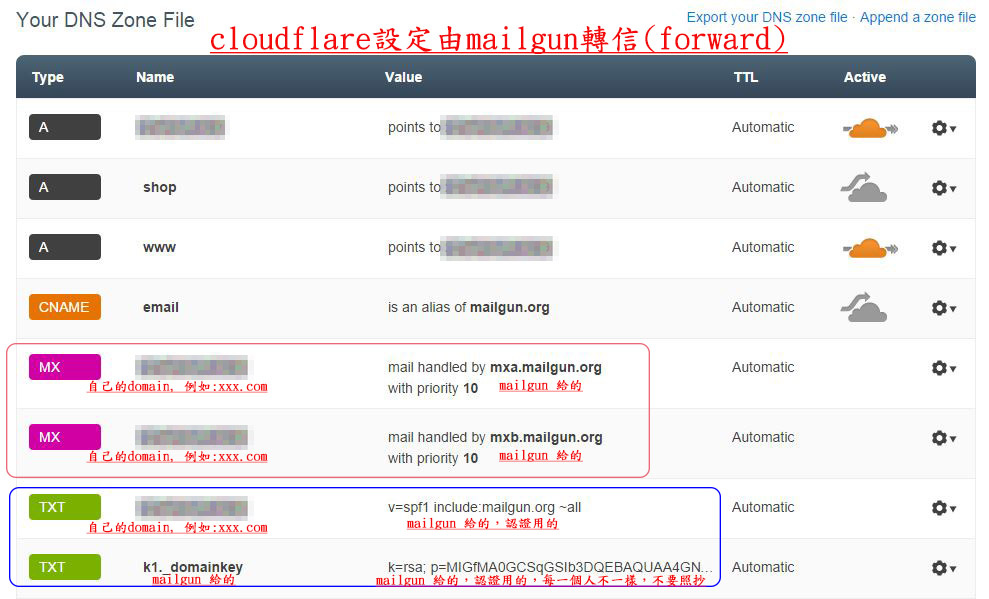Click the value 'v=spf1 include:mailgun.org ~all'
Screen dimensions: 989x599
pos(484,507)
